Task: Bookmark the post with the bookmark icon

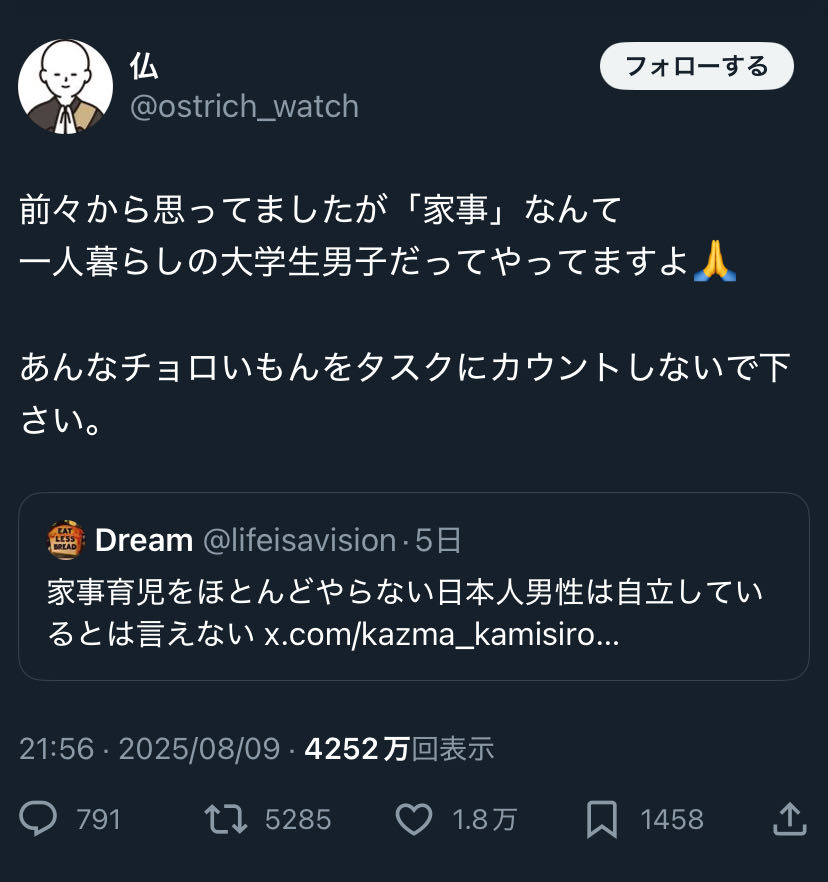Action: (602, 820)
